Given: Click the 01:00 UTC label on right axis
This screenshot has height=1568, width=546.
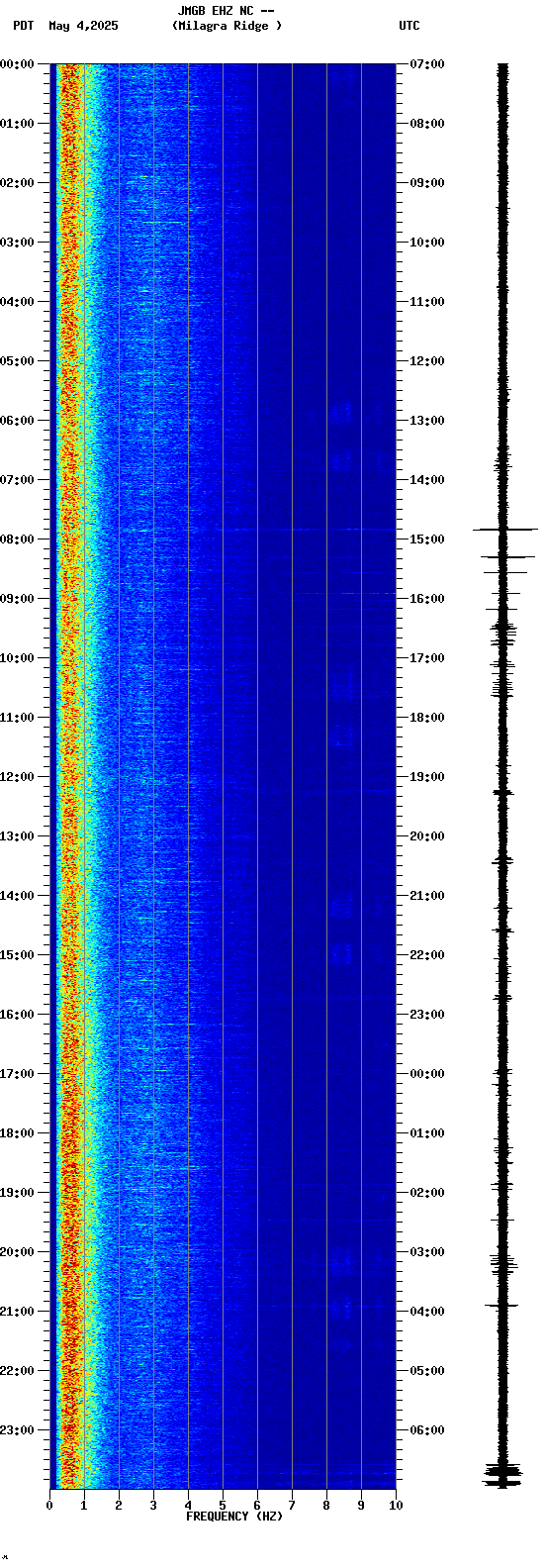Looking at the screenshot, I should click(427, 1133).
